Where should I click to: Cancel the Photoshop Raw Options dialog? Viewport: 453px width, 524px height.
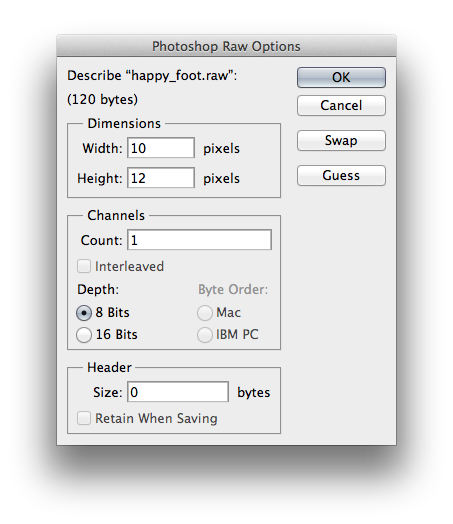(341, 106)
